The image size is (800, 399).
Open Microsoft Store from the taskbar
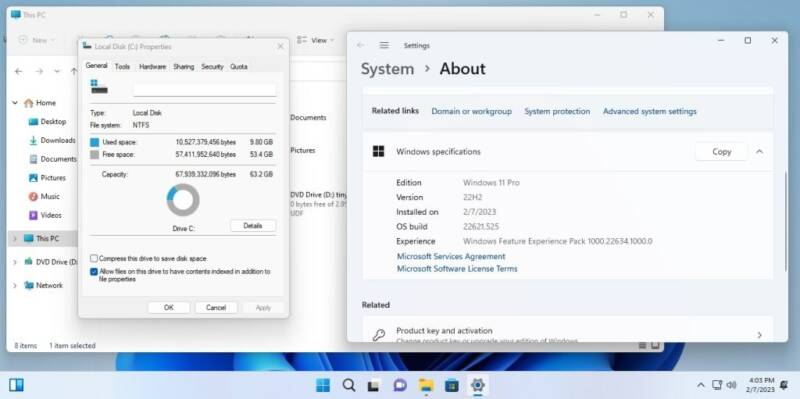point(452,385)
